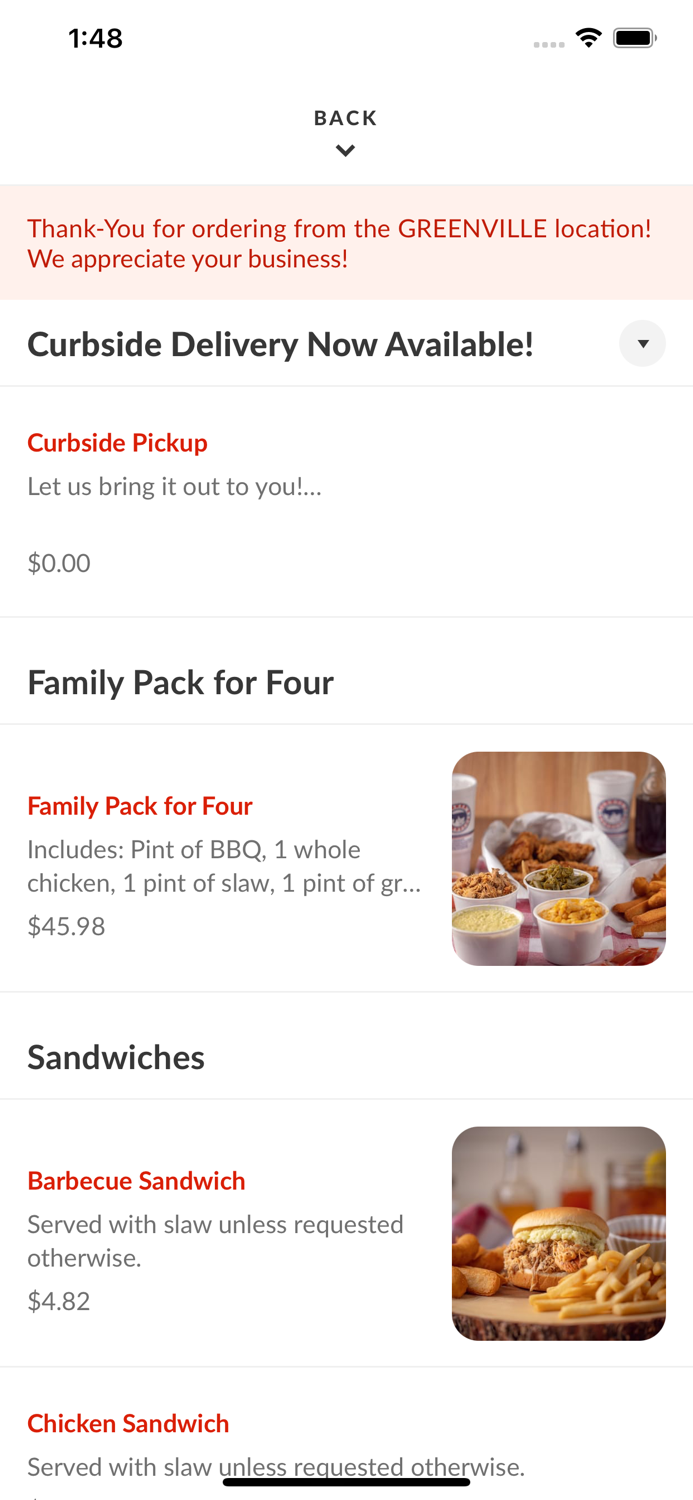Tap BACK at top of screen
The width and height of the screenshot is (693, 1500).
346,117
